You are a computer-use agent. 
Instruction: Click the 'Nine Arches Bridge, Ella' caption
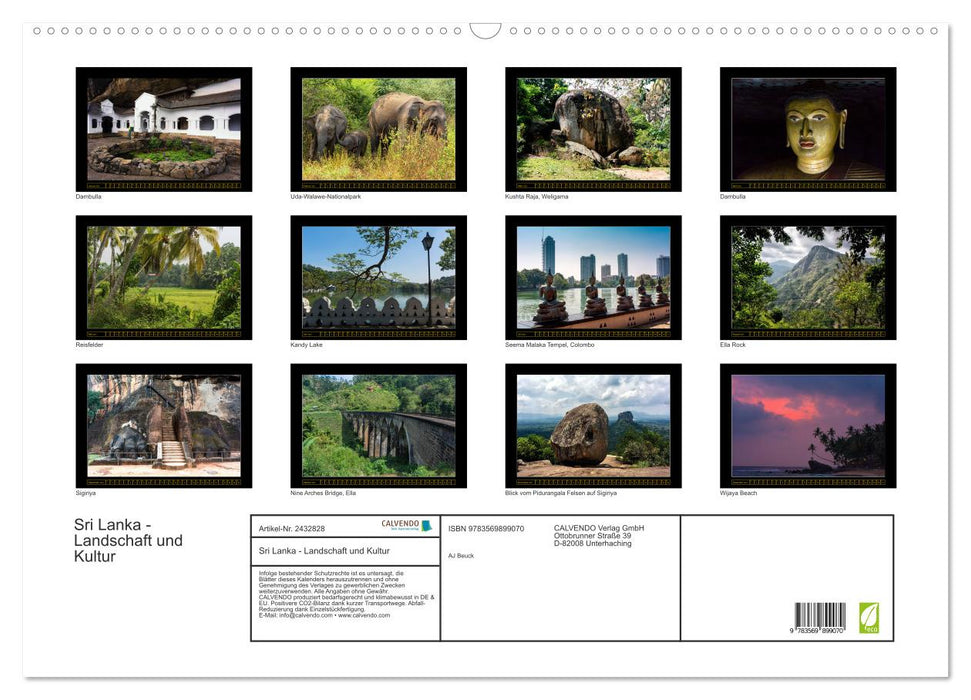[323, 493]
